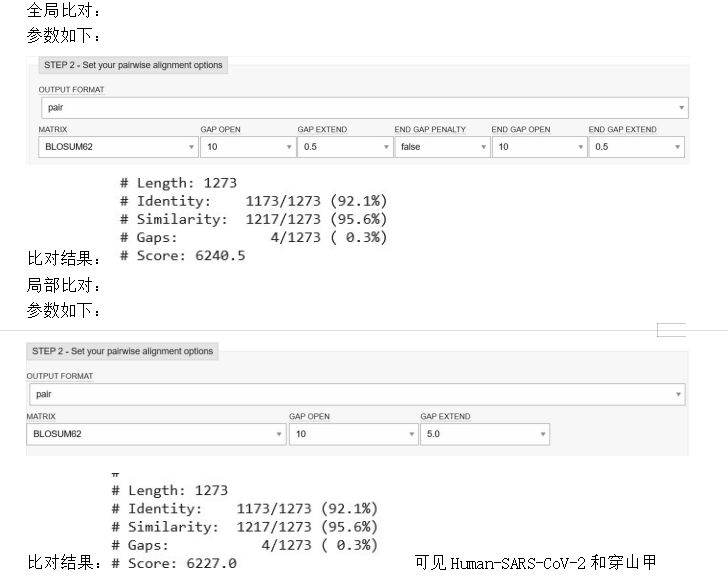The image size is (728, 576).
Task: Open the END GAP OPEN 10 dropdown
Action: [x=540, y=147]
